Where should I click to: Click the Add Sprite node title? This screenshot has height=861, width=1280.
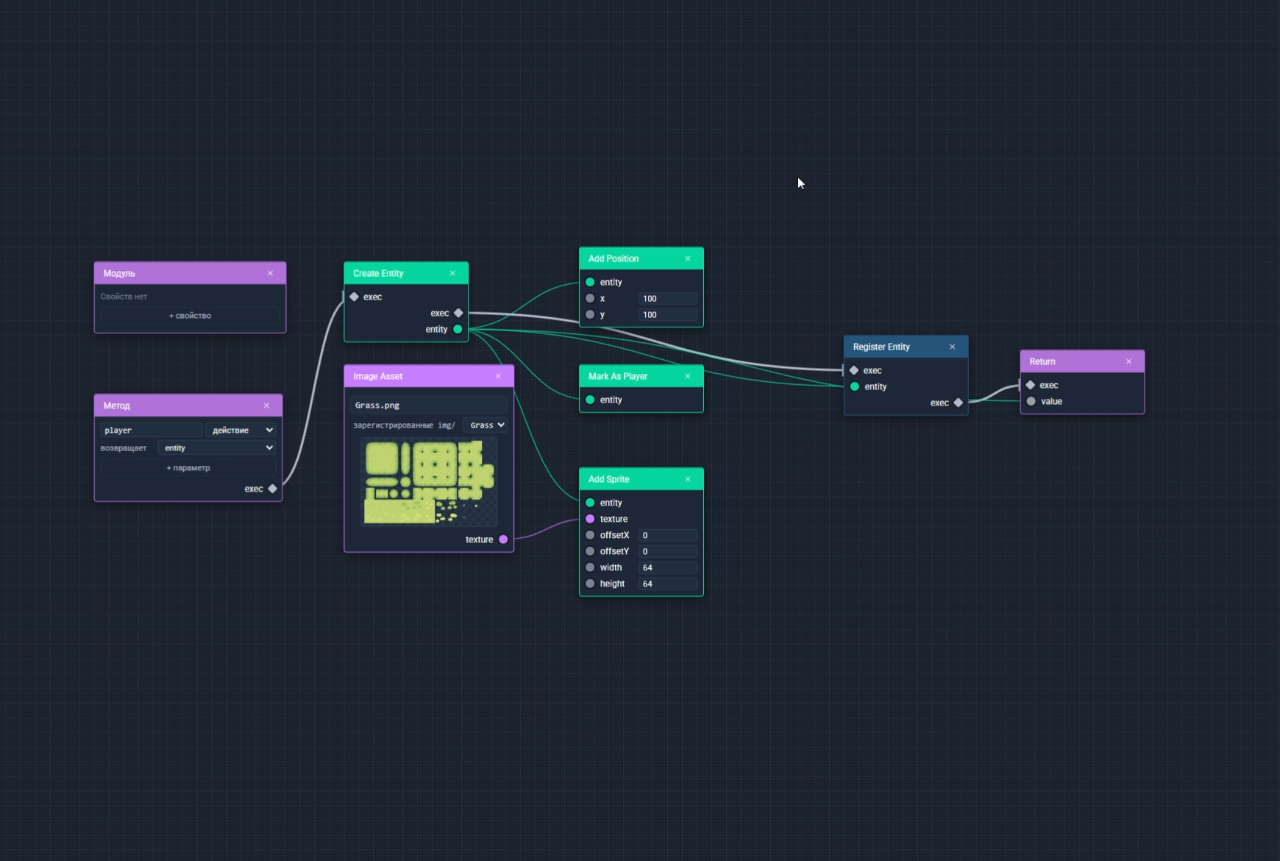tap(609, 479)
